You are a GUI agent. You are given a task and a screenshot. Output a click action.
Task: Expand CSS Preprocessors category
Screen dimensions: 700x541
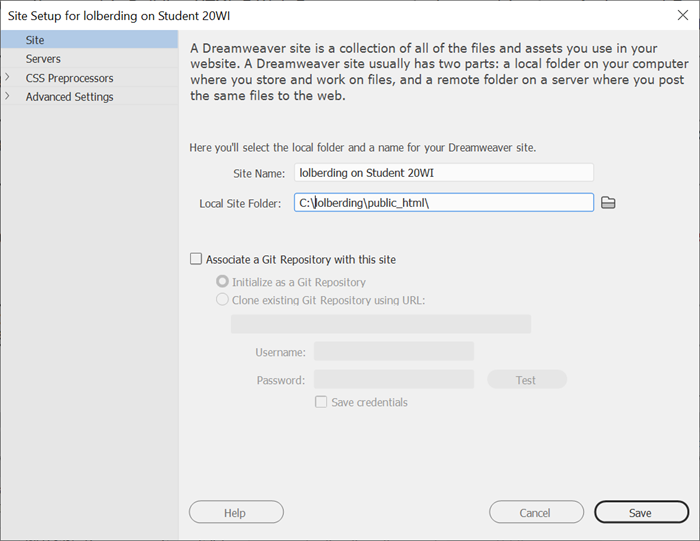(7, 77)
